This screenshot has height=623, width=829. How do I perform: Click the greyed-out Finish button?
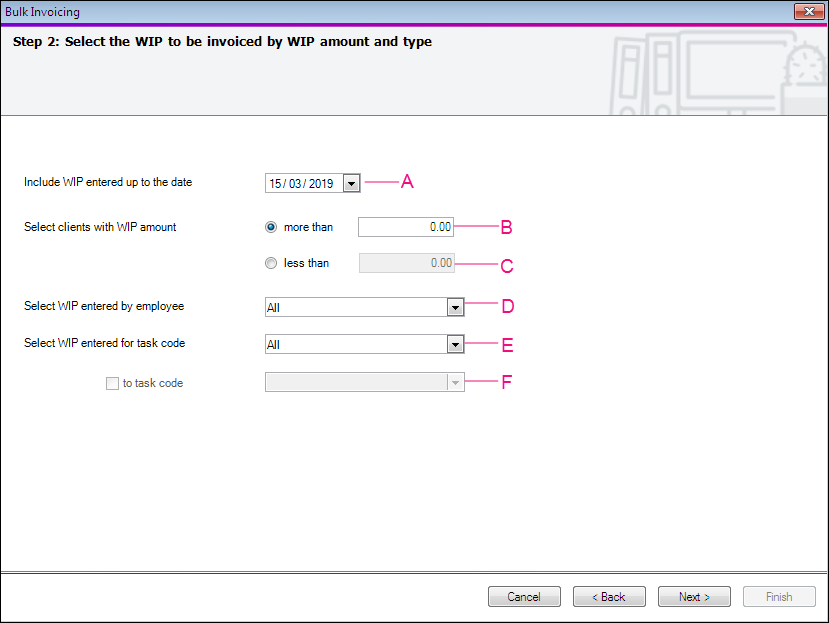(779, 597)
